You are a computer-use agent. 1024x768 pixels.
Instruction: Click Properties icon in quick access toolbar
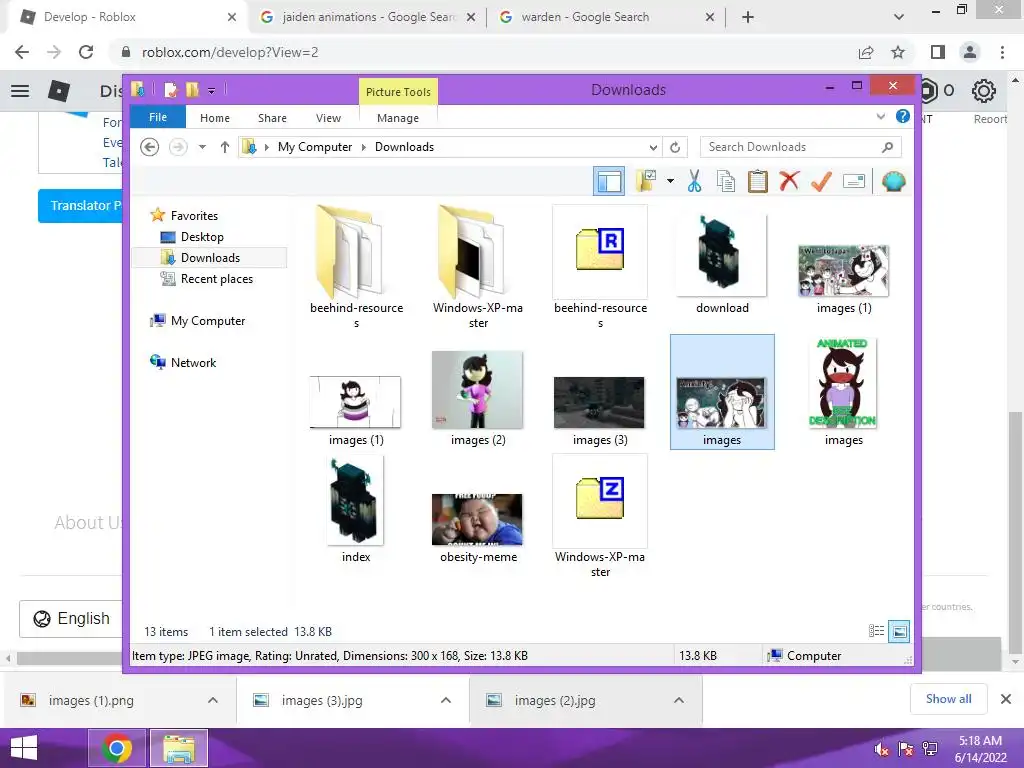point(171,90)
